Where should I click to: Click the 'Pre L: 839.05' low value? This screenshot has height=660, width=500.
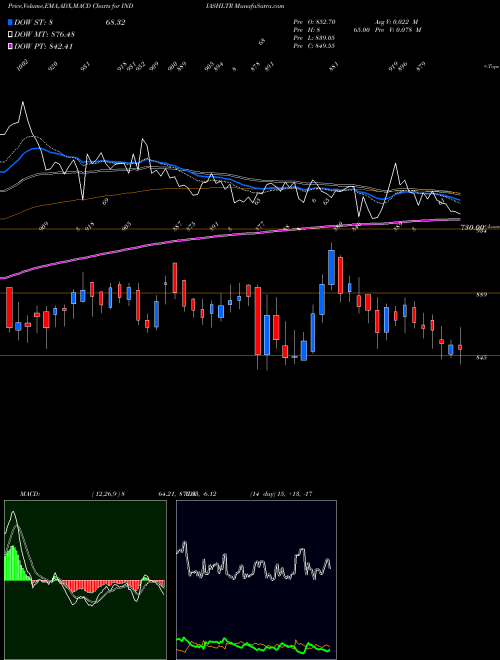click(x=314, y=38)
